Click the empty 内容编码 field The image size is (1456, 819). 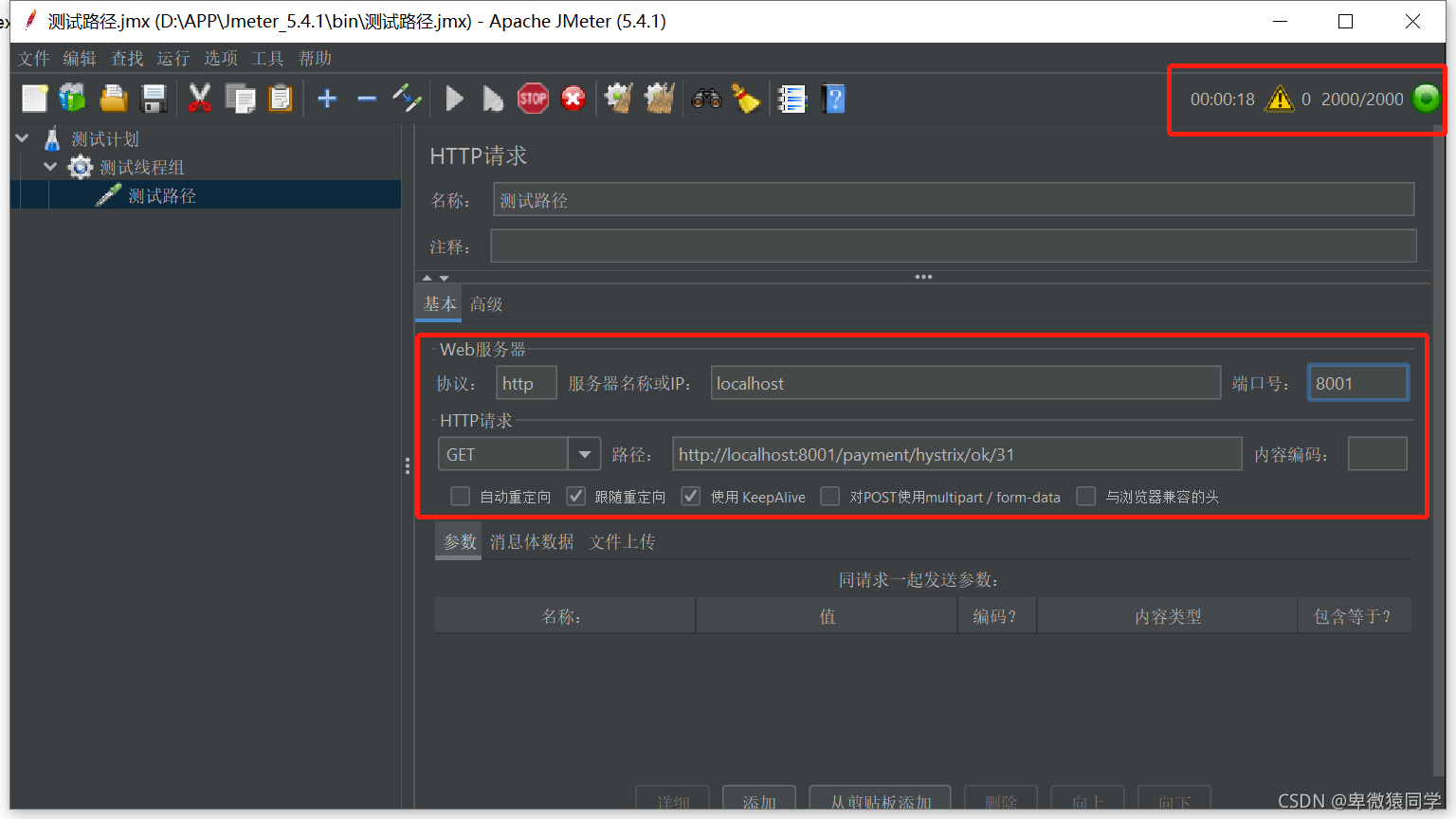click(1377, 454)
